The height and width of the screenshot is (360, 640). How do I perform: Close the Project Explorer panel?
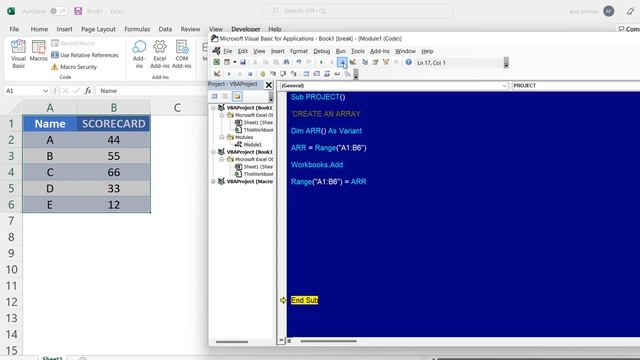(269, 84)
